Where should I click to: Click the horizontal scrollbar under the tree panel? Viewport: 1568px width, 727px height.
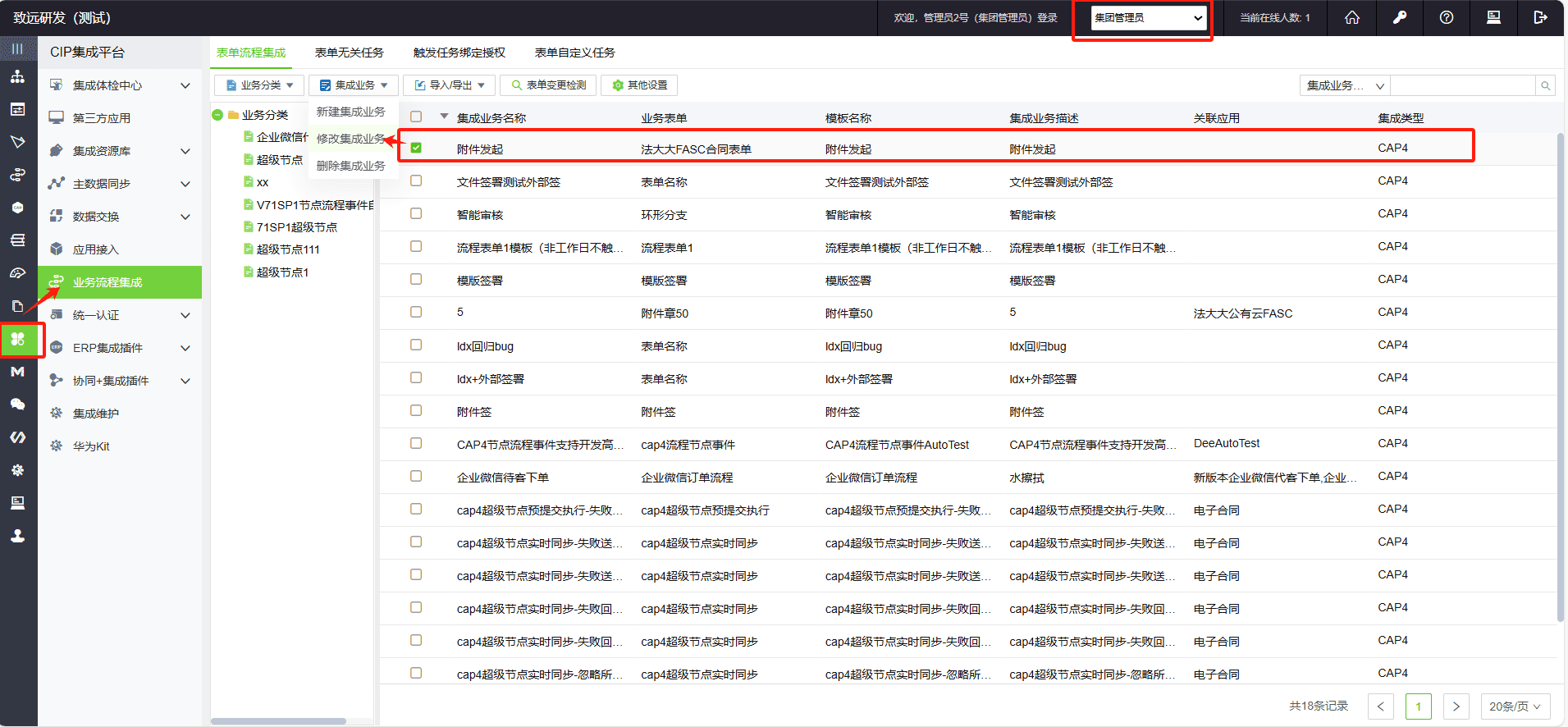click(278, 721)
